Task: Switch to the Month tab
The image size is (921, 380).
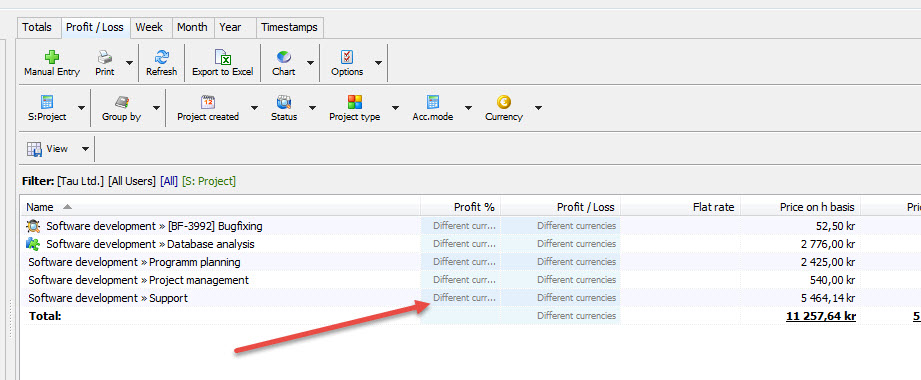Action: [x=192, y=27]
